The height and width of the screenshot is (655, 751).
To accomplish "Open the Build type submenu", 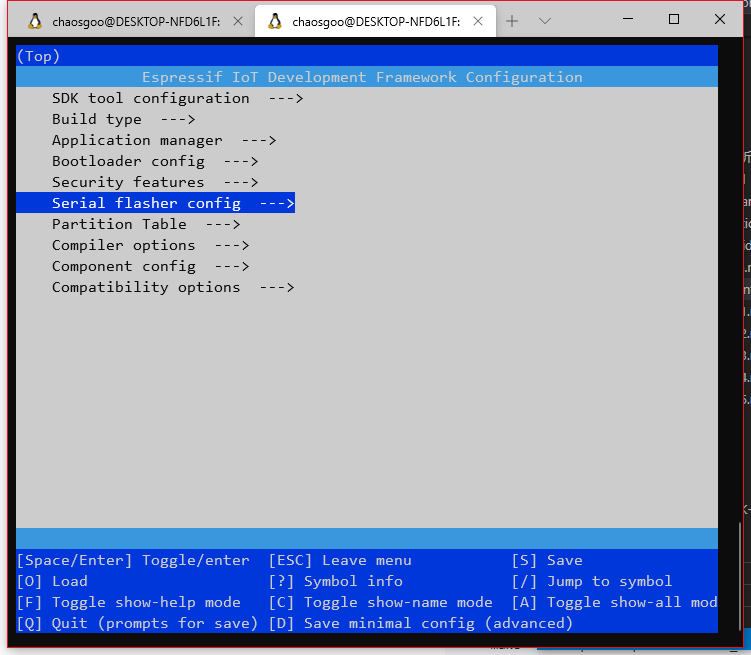I will [124, 120].
